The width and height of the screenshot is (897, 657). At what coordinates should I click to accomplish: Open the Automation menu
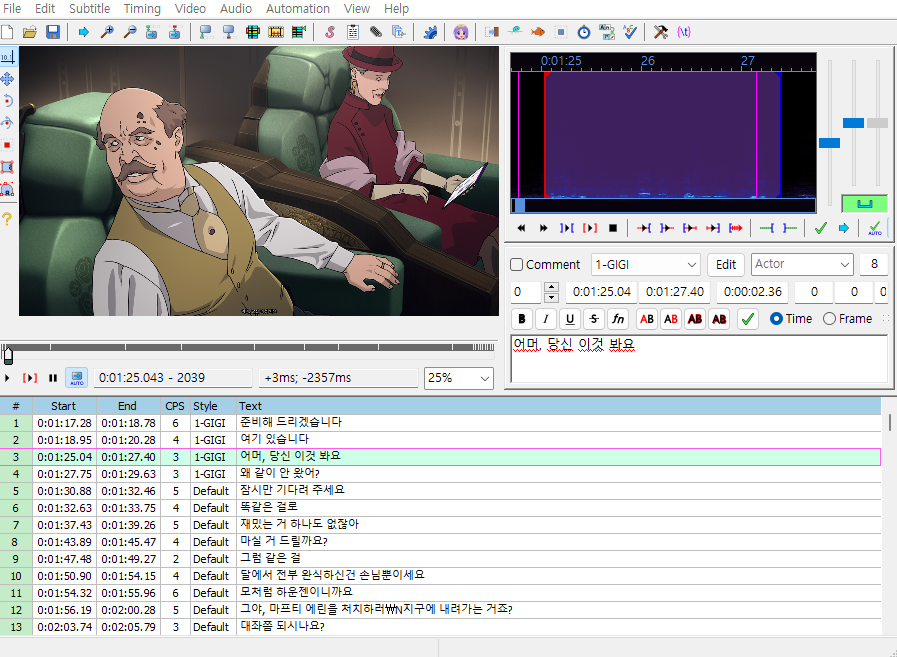(x=297, y=9)
